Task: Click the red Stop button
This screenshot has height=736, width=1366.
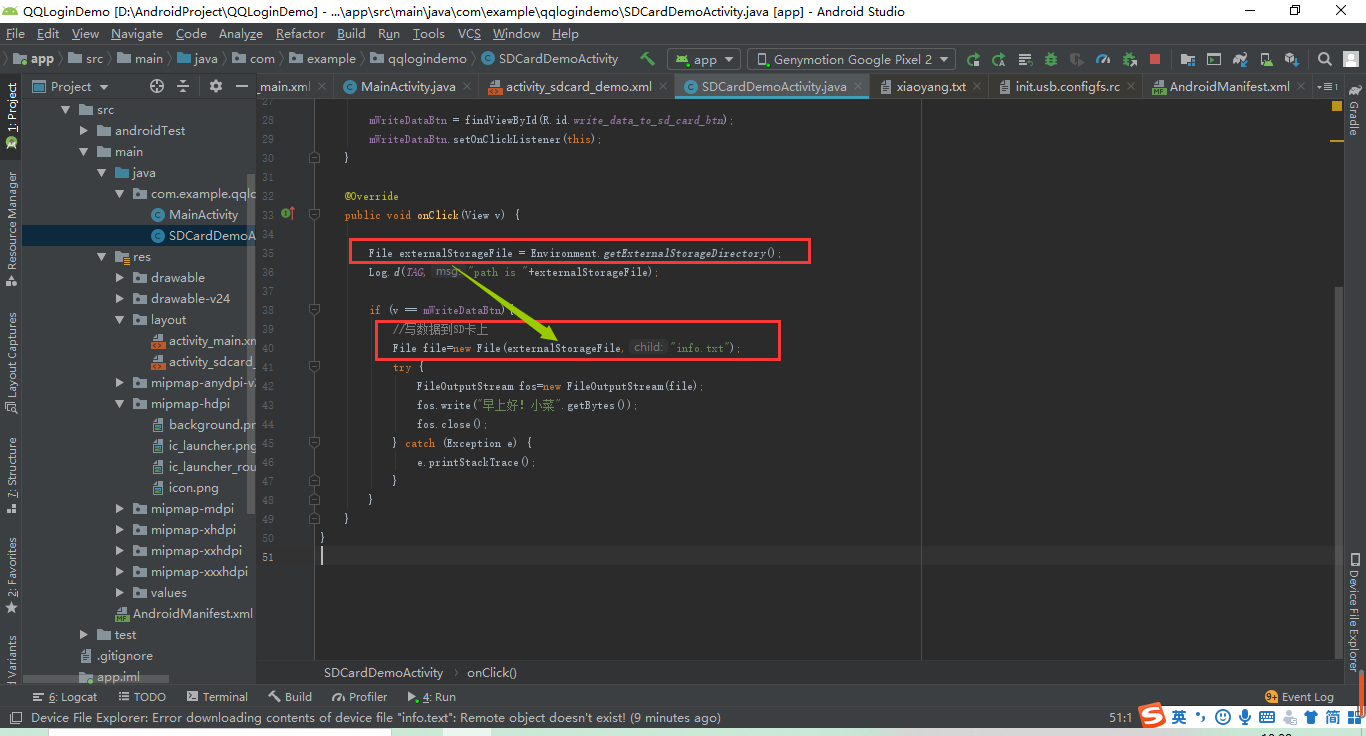Action: coord(1155,59)
